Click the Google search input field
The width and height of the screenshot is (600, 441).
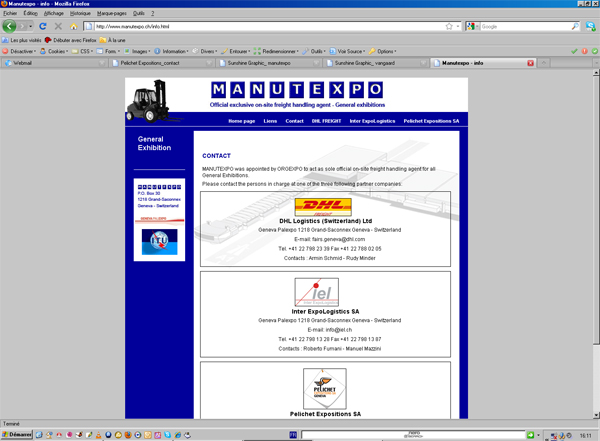(x=526, y=26)
